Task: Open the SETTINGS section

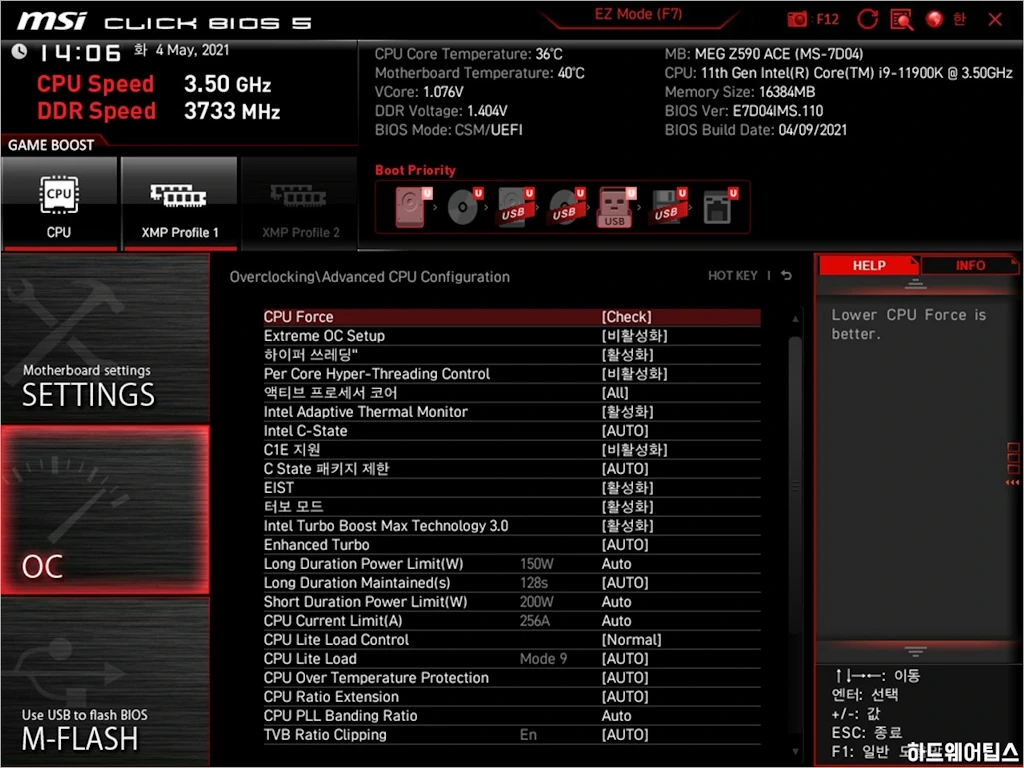Action: point(105,340)
